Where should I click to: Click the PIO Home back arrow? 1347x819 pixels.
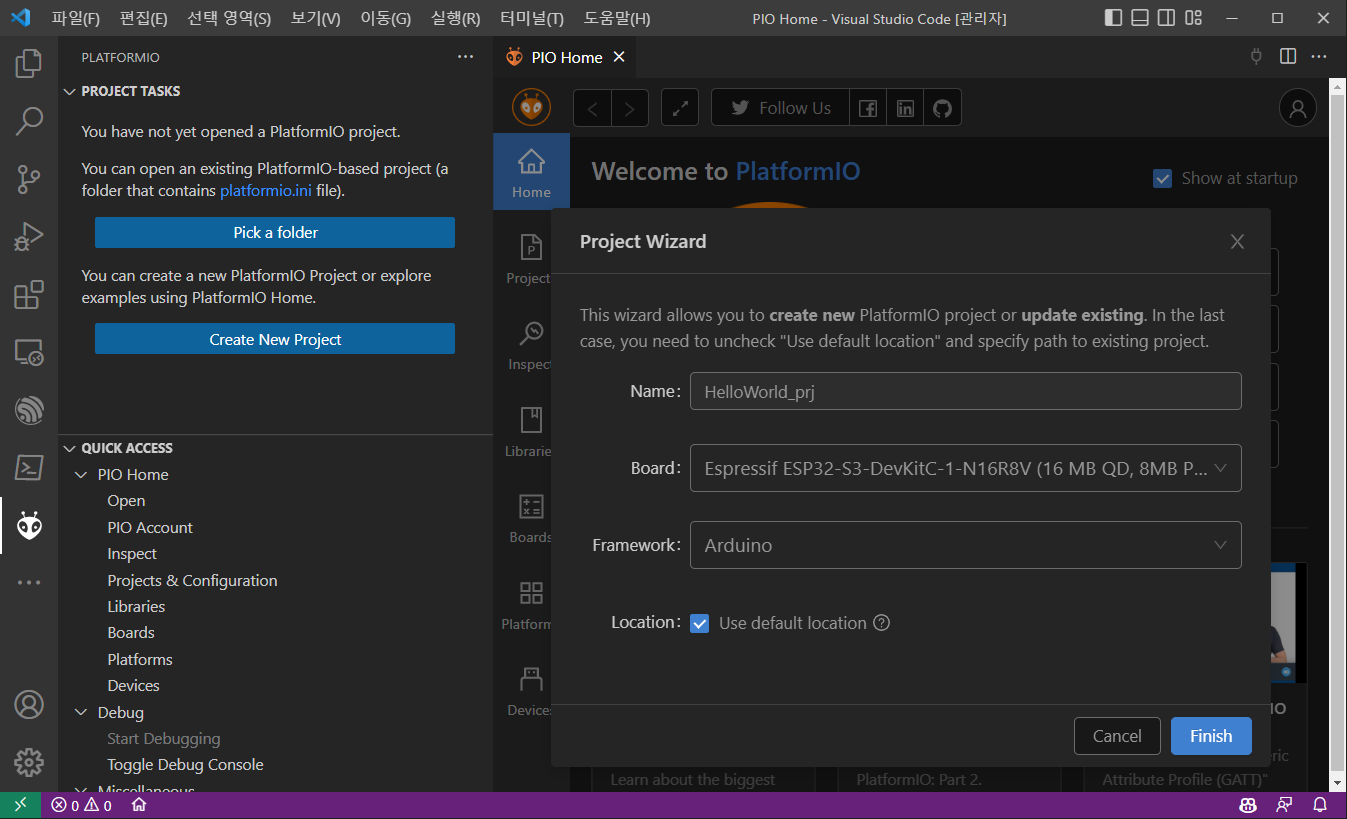point(592,108)
